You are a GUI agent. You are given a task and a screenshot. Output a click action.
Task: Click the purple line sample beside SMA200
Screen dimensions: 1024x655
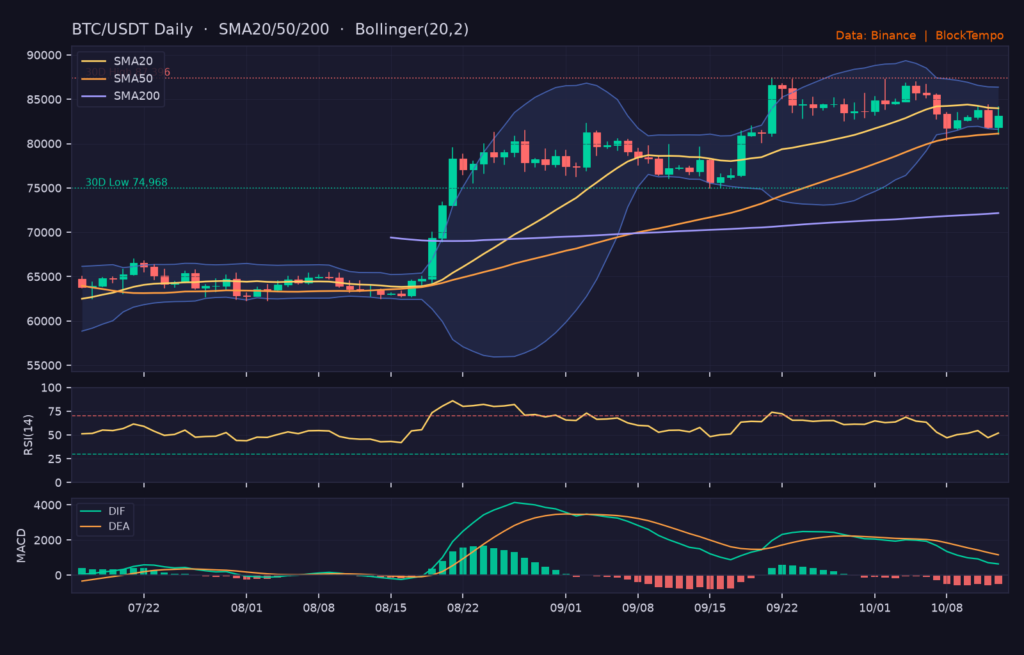(93, 96)
